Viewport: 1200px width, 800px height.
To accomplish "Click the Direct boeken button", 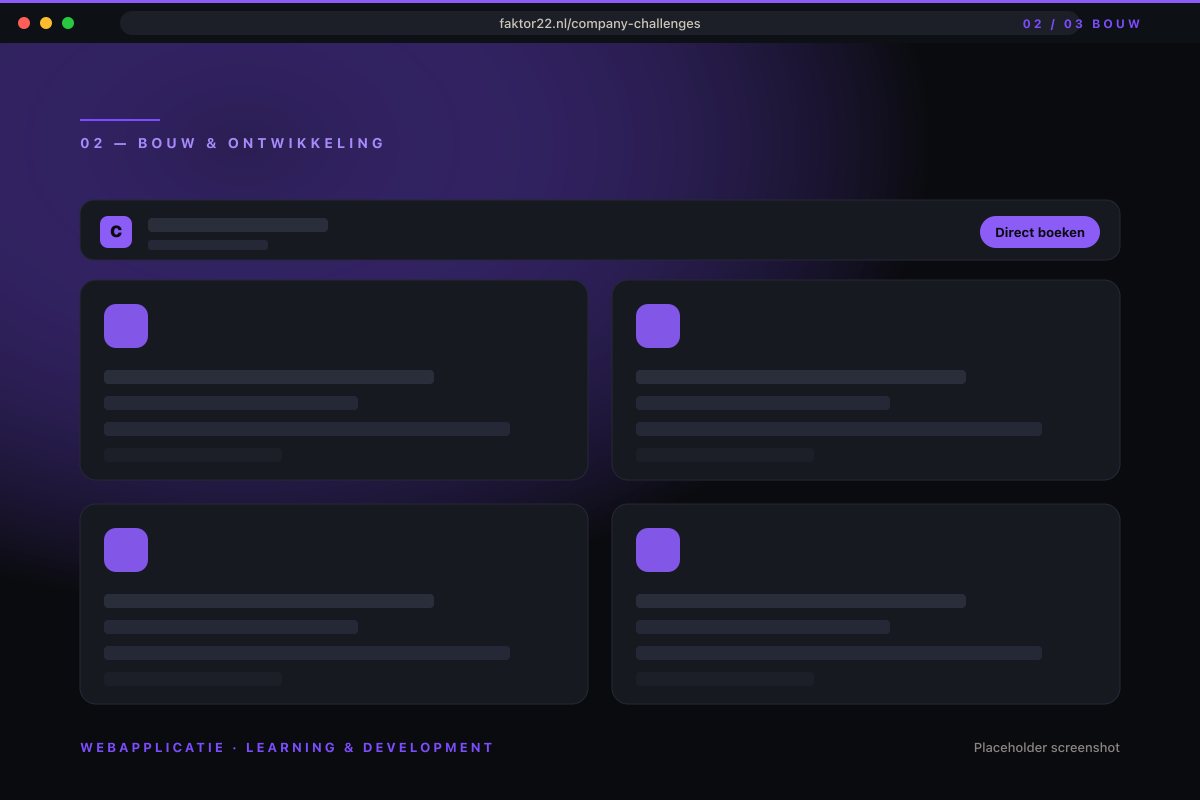I will (1040, 232).
